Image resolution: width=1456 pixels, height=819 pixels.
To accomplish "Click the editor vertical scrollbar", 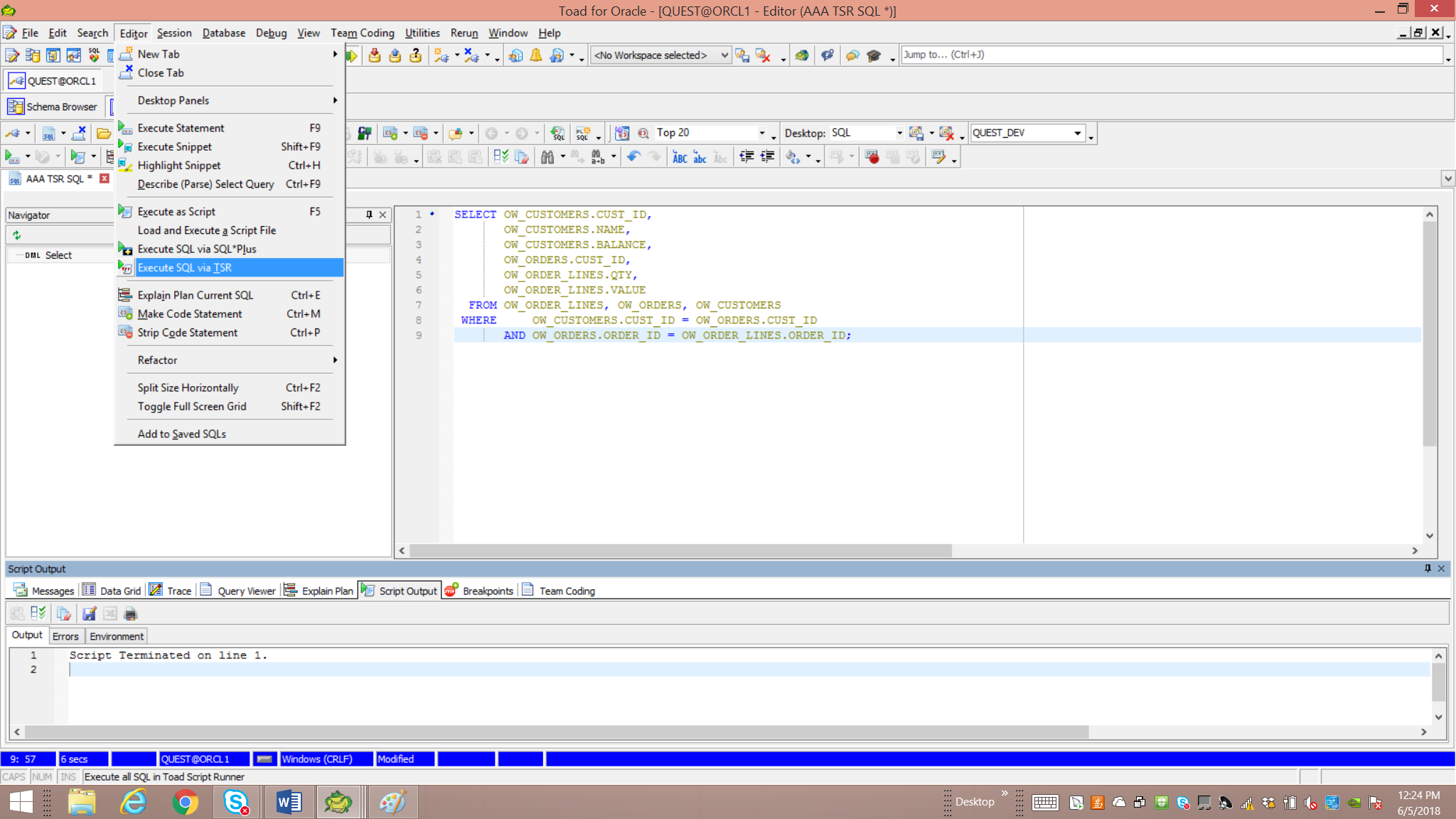I will pos(1430,333).
